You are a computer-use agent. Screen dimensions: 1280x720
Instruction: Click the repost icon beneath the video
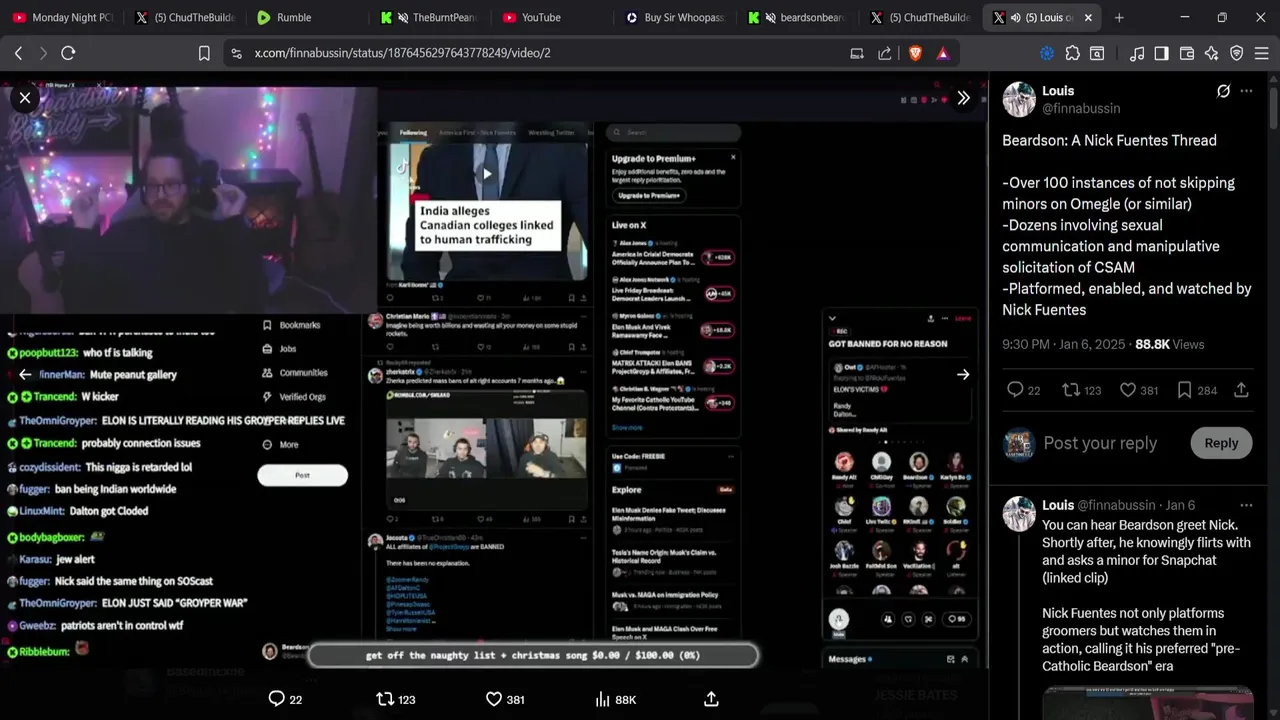(385, 699)
